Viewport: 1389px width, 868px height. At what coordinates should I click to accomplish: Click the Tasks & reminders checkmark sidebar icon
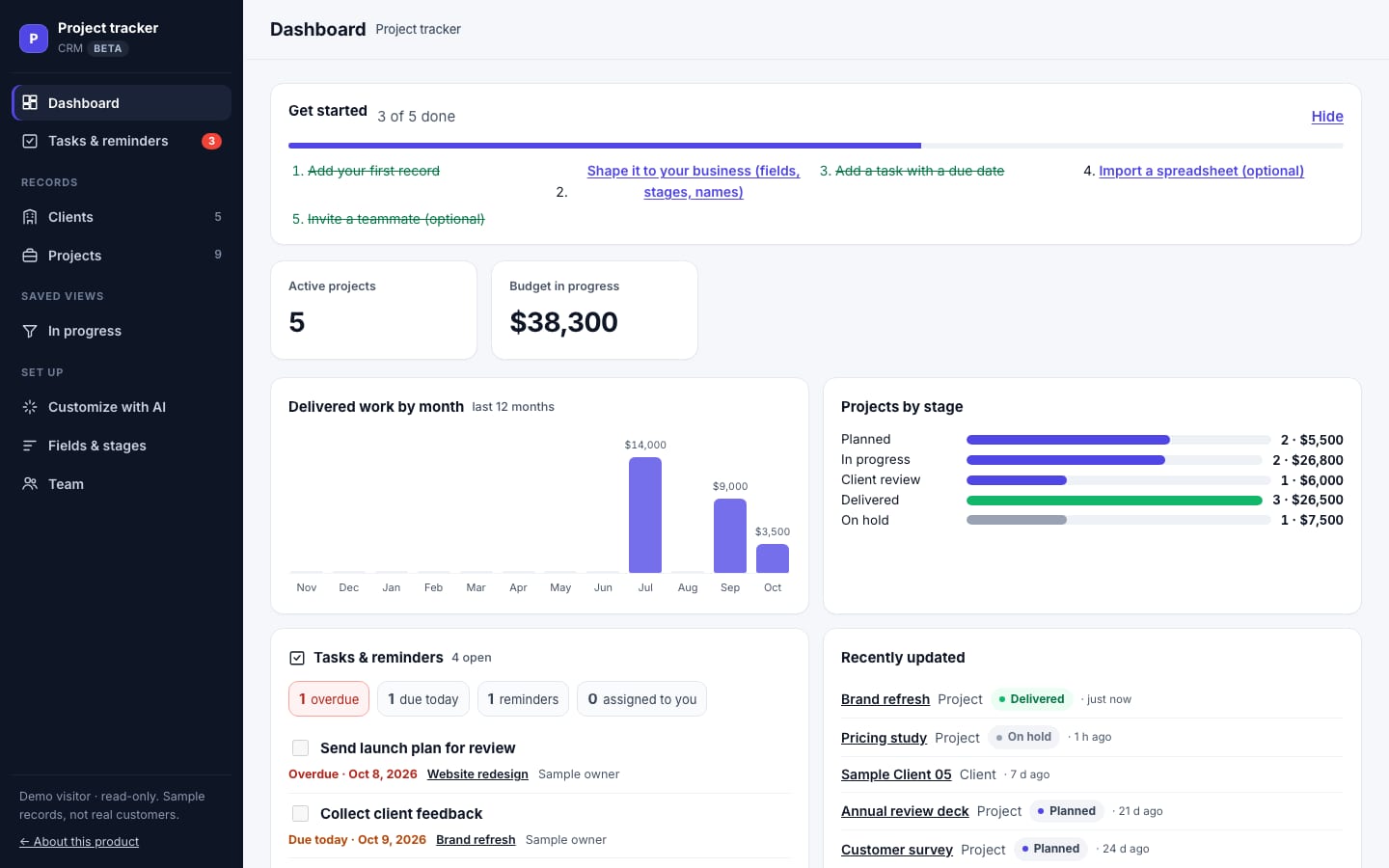tap(30, 141)
